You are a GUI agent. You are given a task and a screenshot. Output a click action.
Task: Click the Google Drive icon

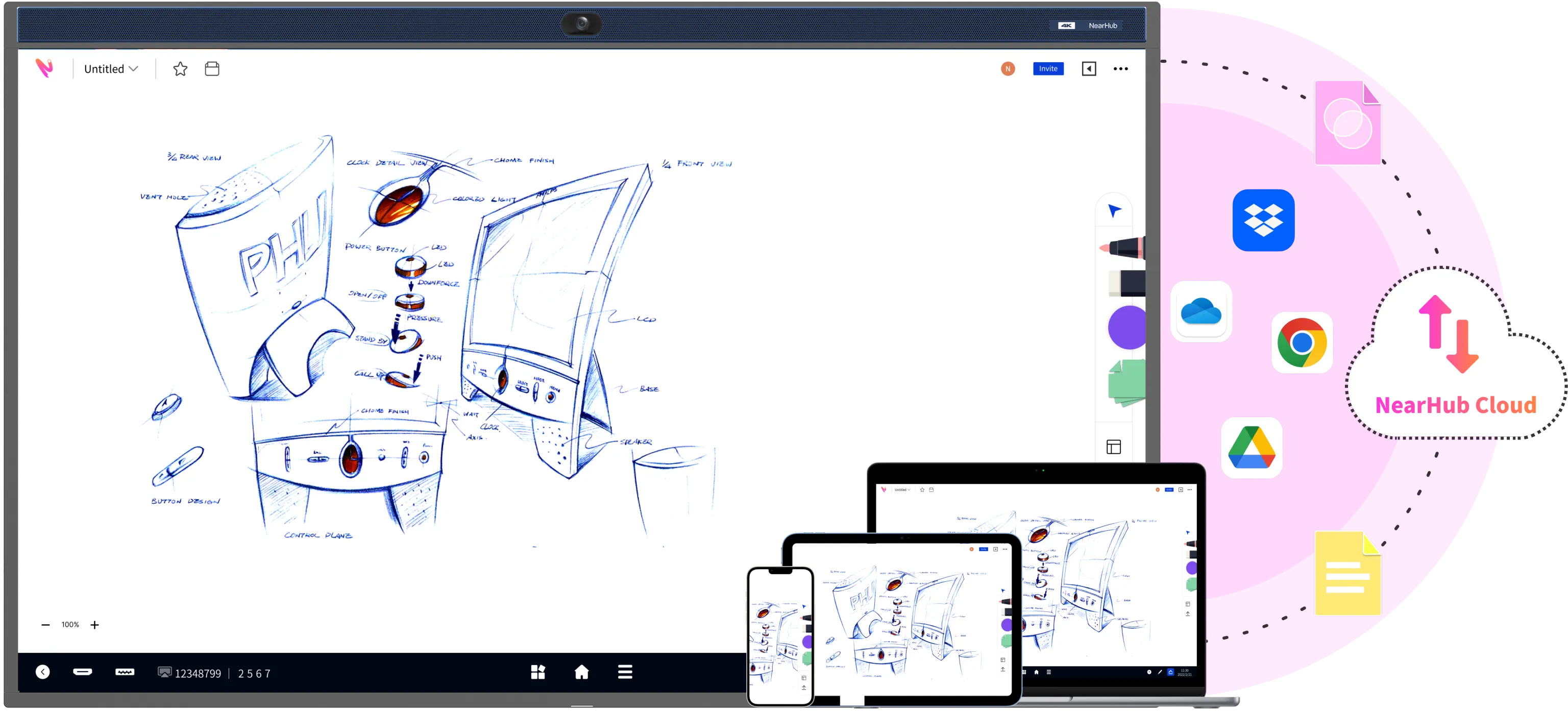[1251, 447]
